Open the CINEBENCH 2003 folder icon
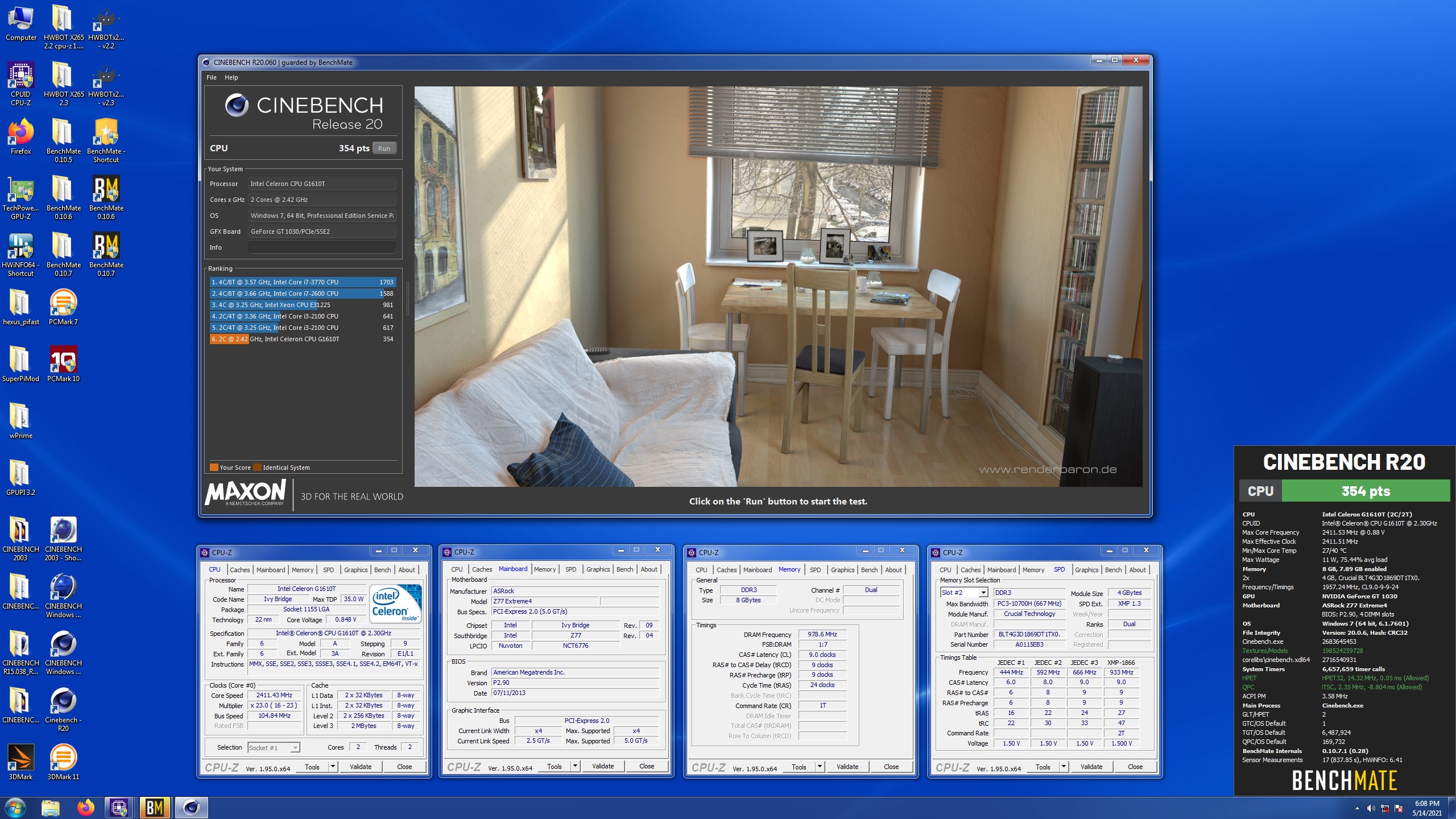The width and height of the screenshot is (1456, 819). (x=20, y=539)
